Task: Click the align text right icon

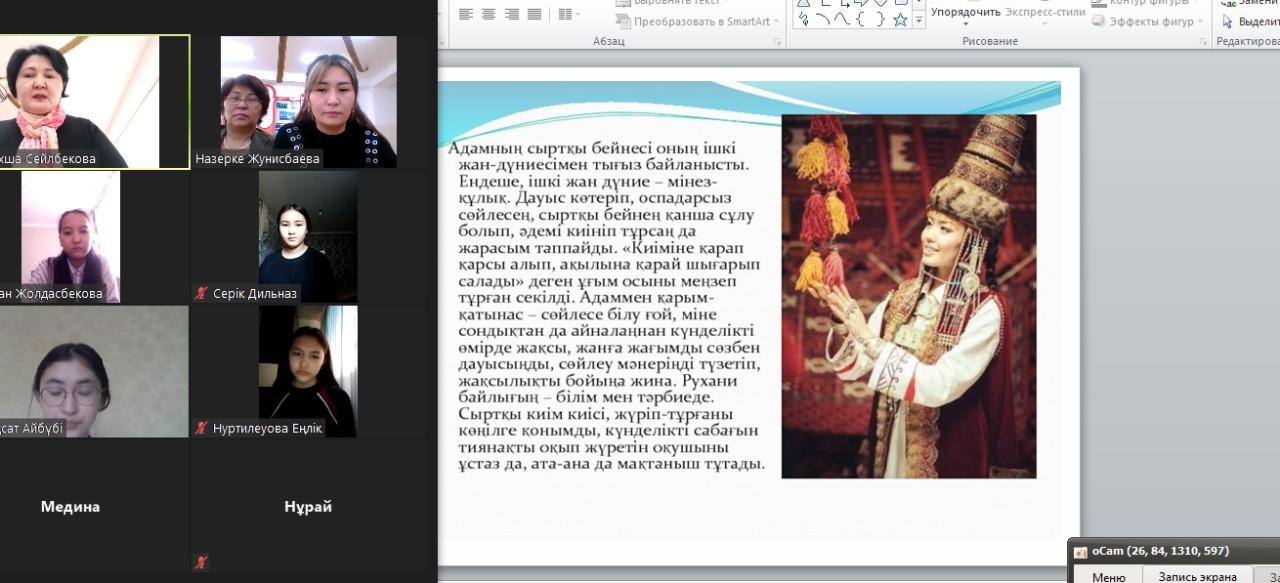Action: pos(511,14)
